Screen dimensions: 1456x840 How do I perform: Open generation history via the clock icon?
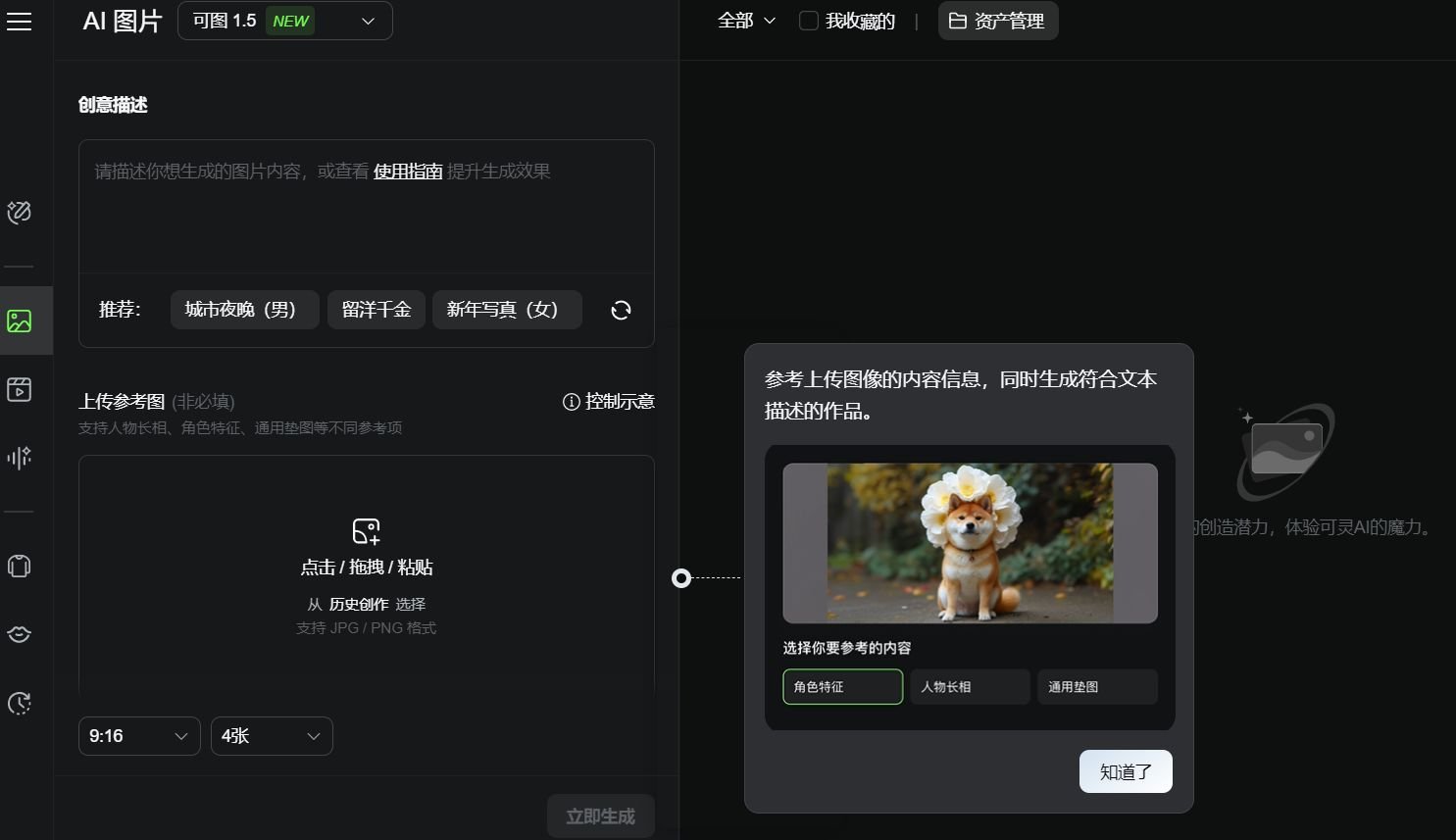click(x=19, y=703)
